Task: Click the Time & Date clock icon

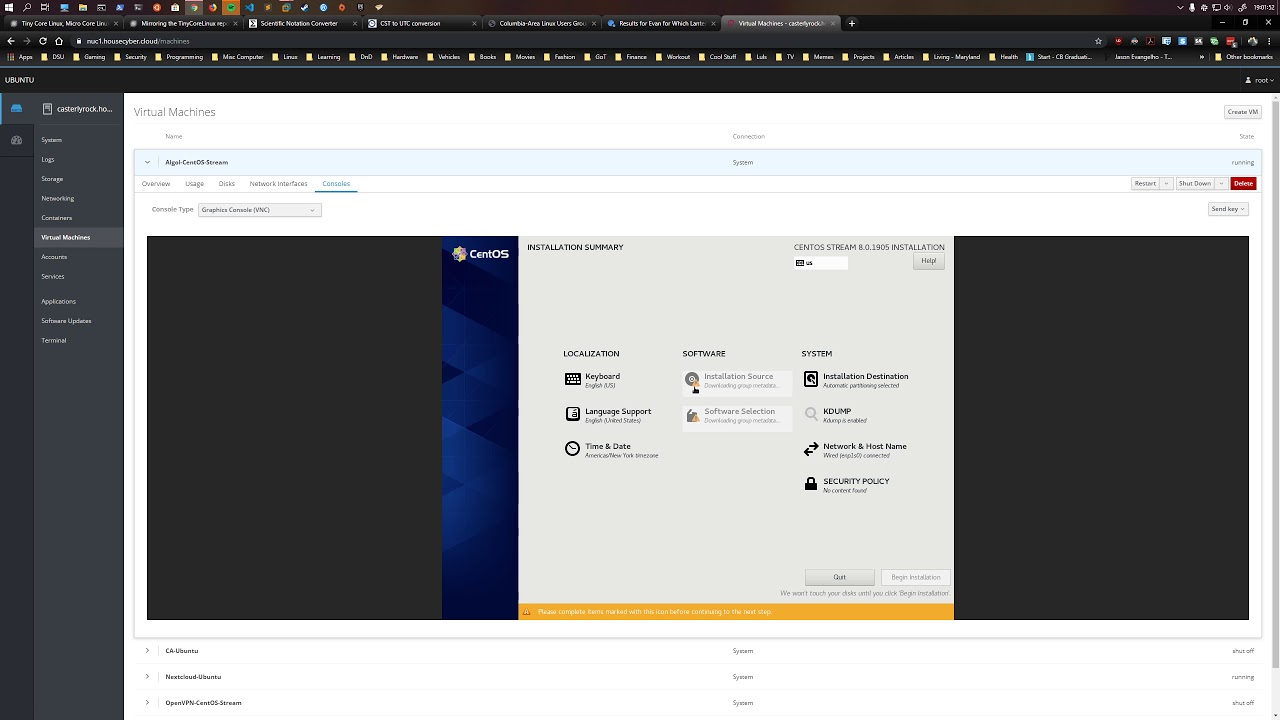Action: click(572, 449)
